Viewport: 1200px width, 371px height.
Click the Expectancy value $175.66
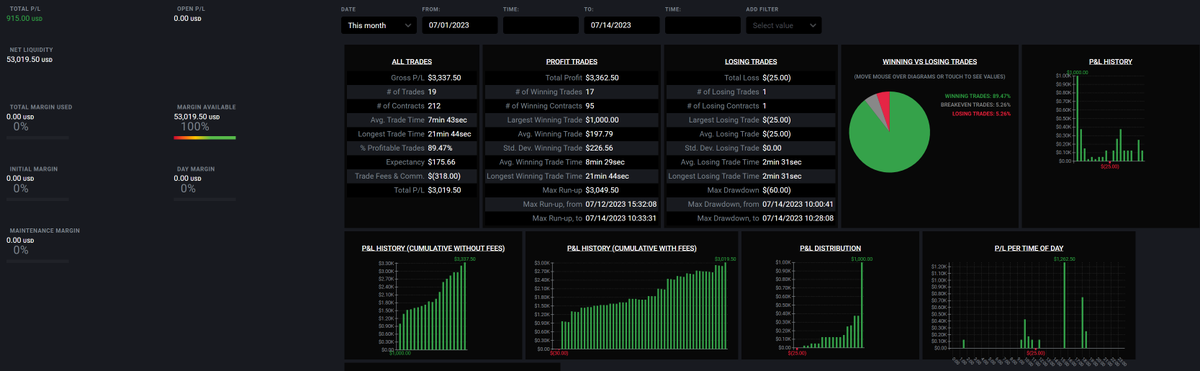441,161
